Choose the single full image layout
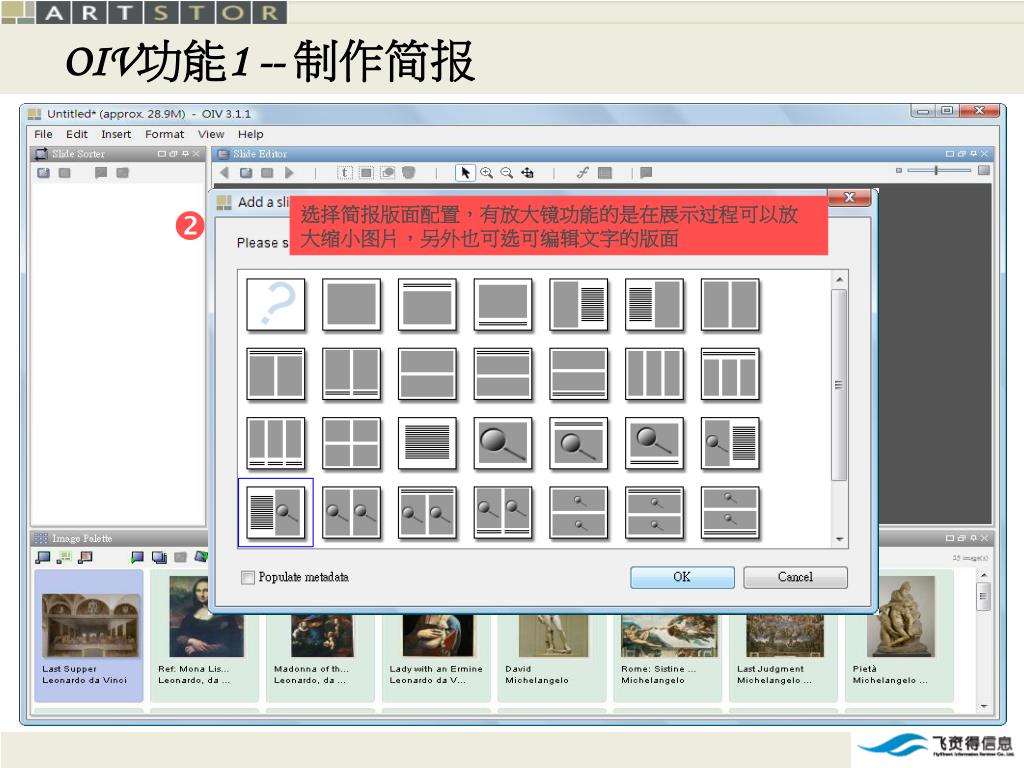This screenshot has width=1024, height=768. (351, 304)
